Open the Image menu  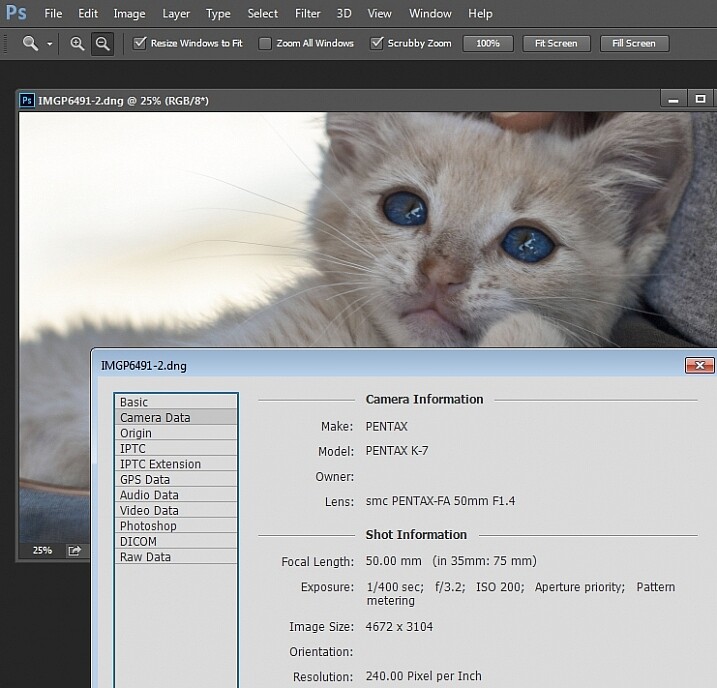(129, 14)
